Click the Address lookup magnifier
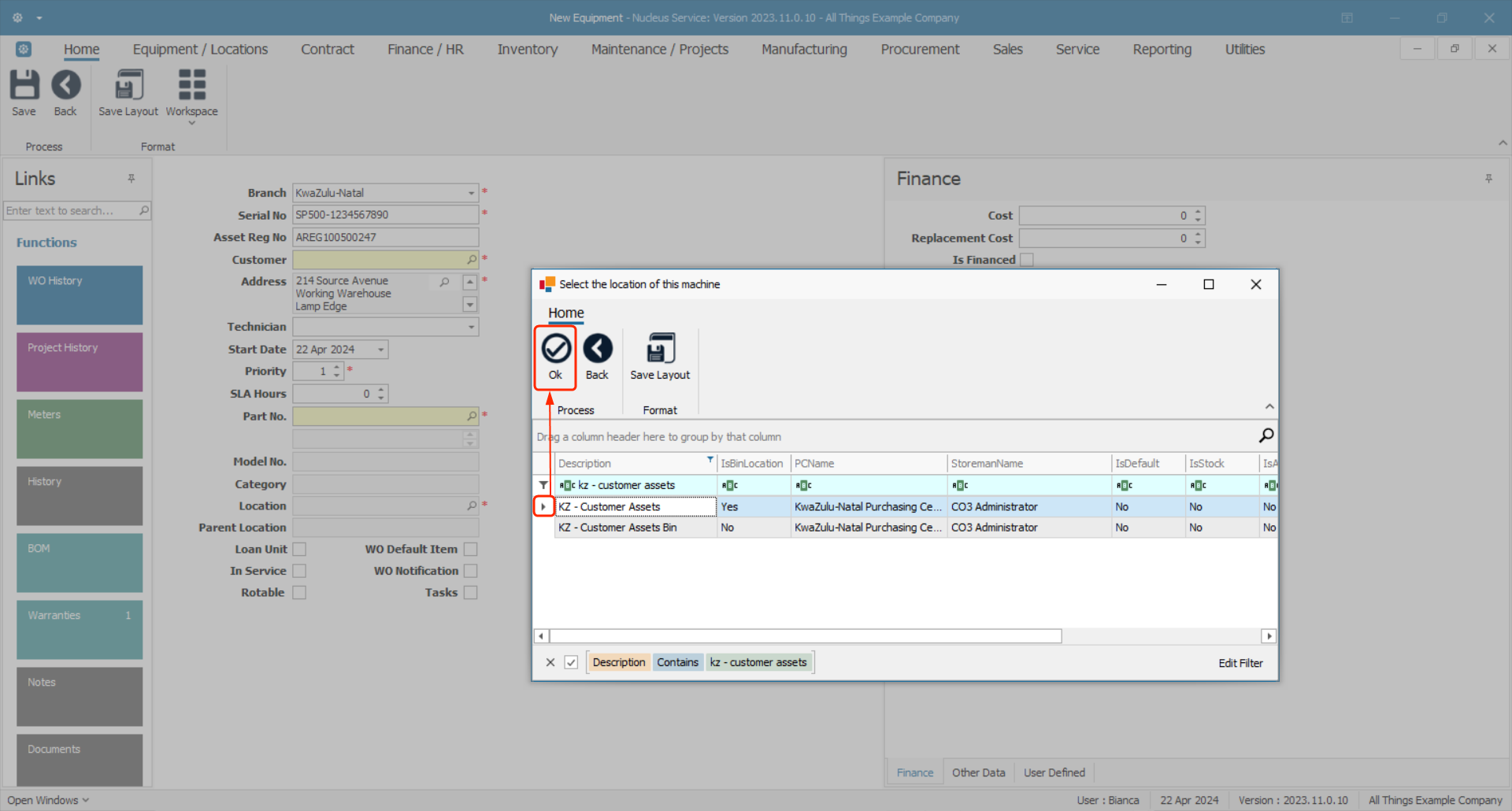1512x811 pixels. 445,281
